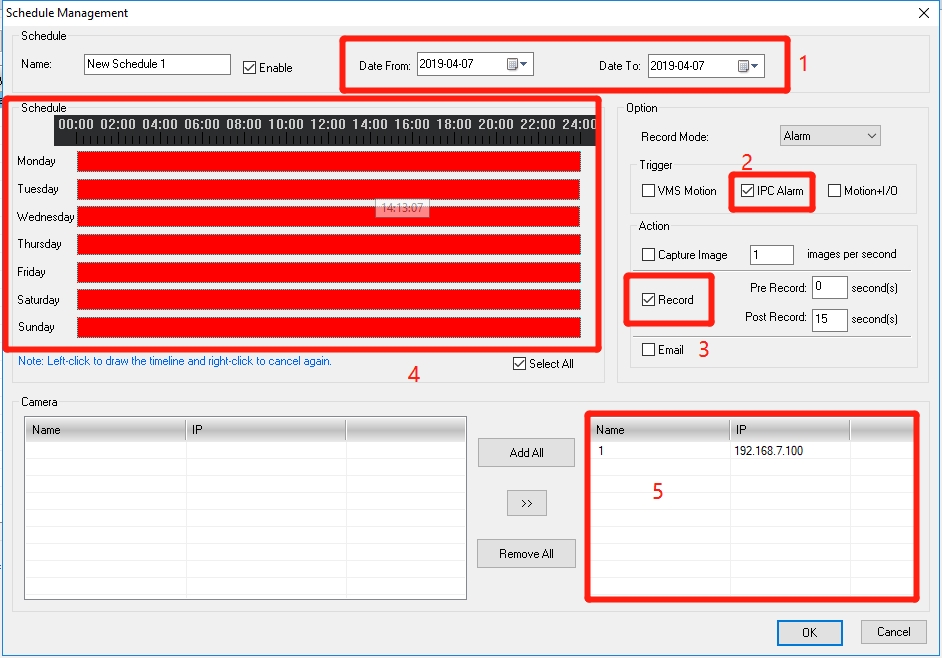This screenshot has width=942, height=658.
Task: Uncheck the IPC Alarm trigger
Action: pos(747,191)
